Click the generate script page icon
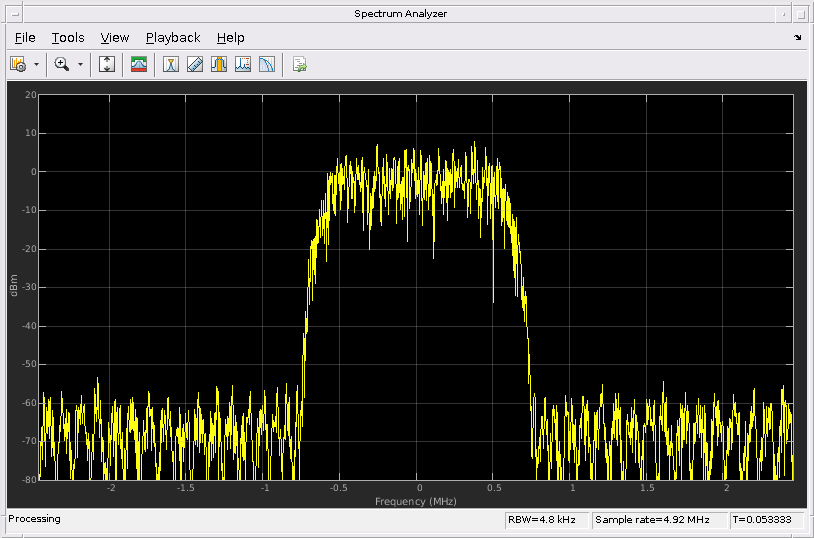Screen dimensions: 814x538 (x=299, y=65)
